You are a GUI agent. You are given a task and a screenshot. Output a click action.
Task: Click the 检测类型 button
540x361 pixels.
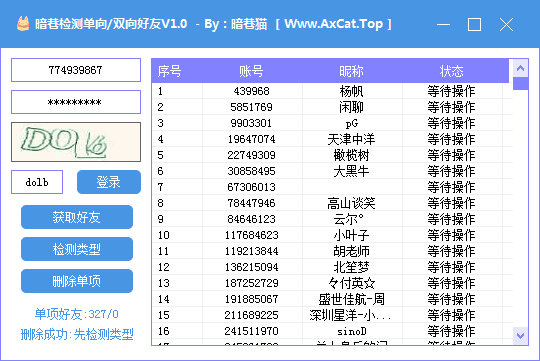tap(77, 249)
